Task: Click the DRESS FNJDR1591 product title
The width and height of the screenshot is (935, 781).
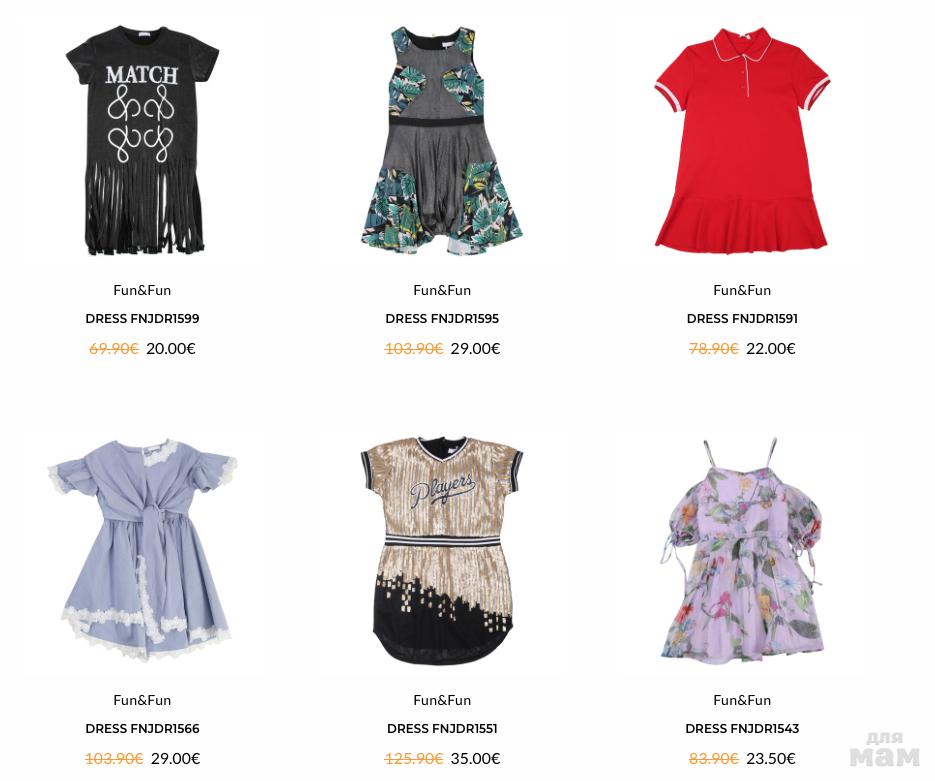Action: click(742, 318)
